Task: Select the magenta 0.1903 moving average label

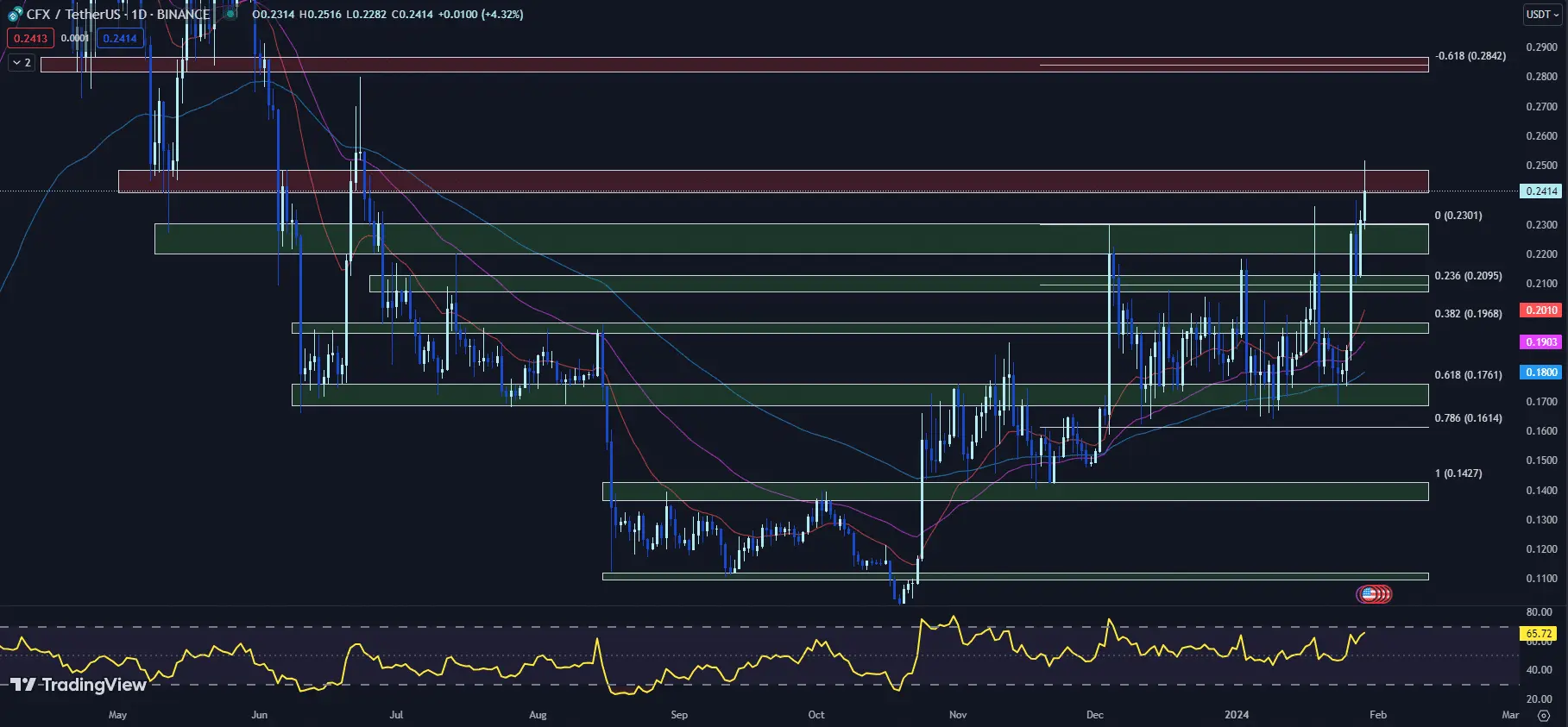Action: [x=1541, y=342]
